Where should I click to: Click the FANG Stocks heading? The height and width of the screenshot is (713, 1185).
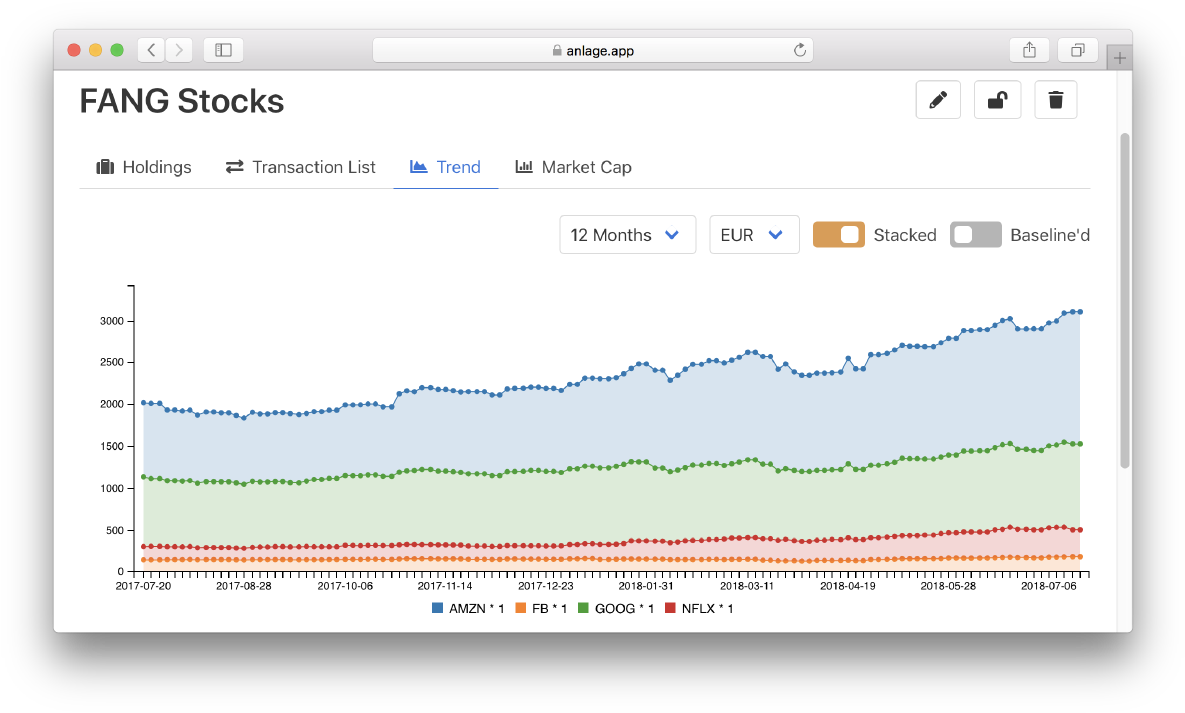point(182,101)
